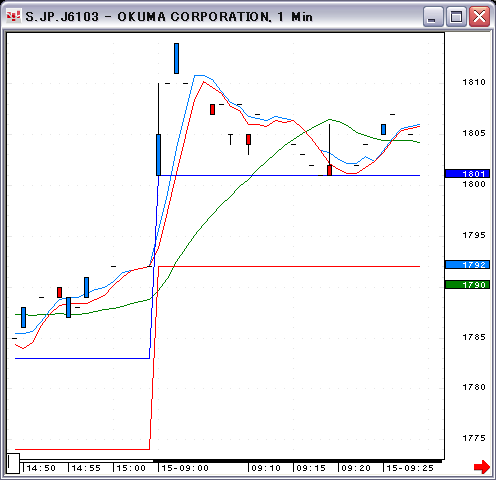
Task: Click the 1805 price axis value
Action: pyautogui.click(x=474, y=133)
